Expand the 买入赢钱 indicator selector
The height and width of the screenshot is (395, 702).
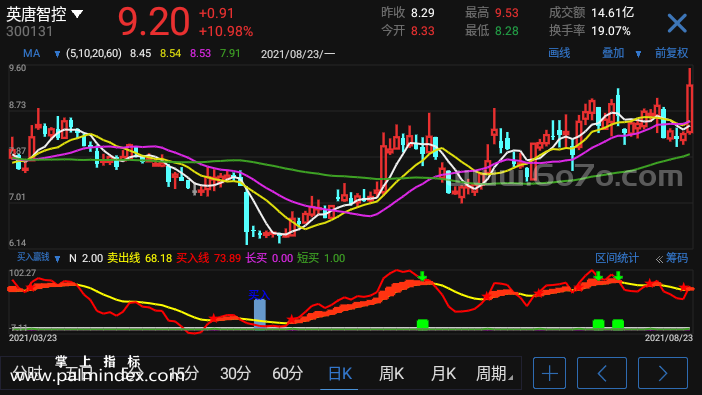click(39, 258)
